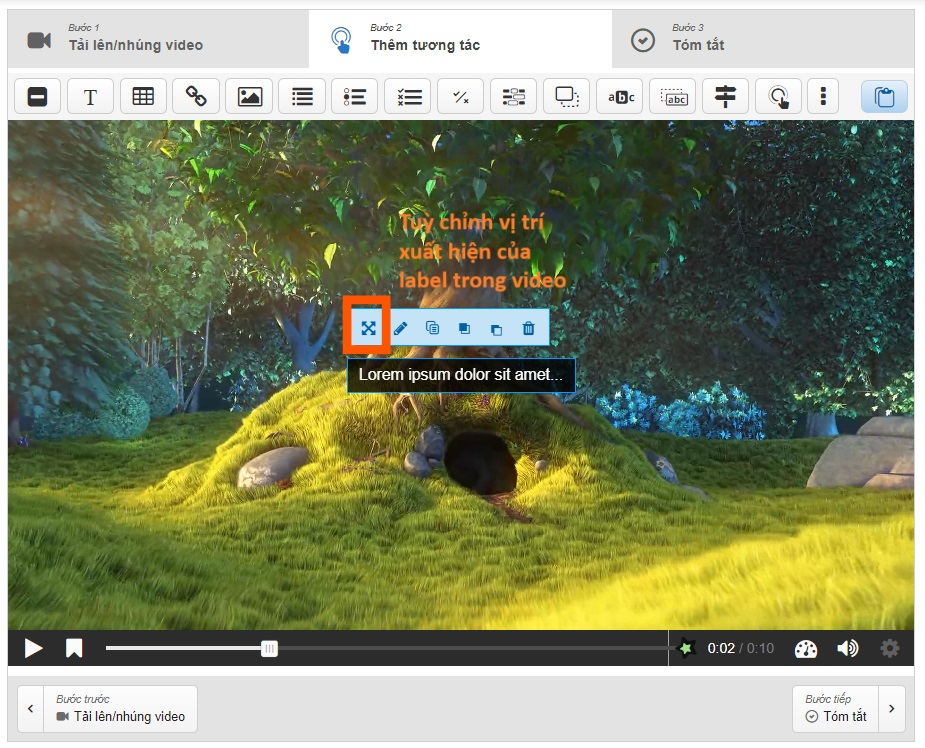The image size is (925, 748).
Task: Add a Drag and Drop interaction
Action: (x=567, y=97)
